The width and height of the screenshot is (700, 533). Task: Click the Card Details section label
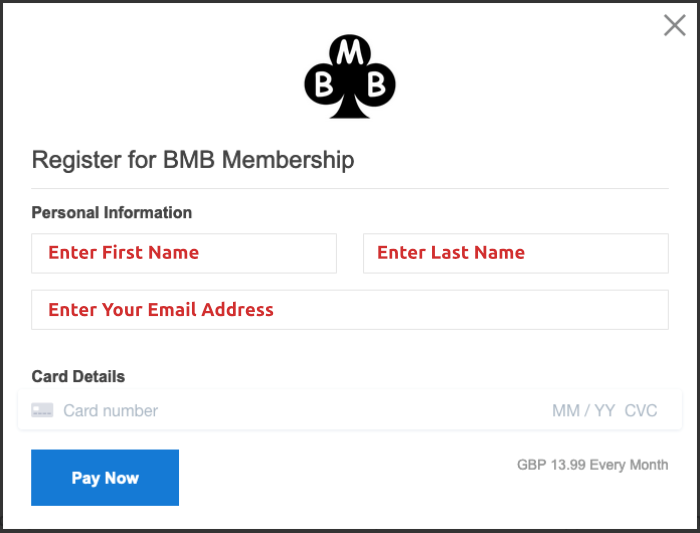(x=78, y=377)
